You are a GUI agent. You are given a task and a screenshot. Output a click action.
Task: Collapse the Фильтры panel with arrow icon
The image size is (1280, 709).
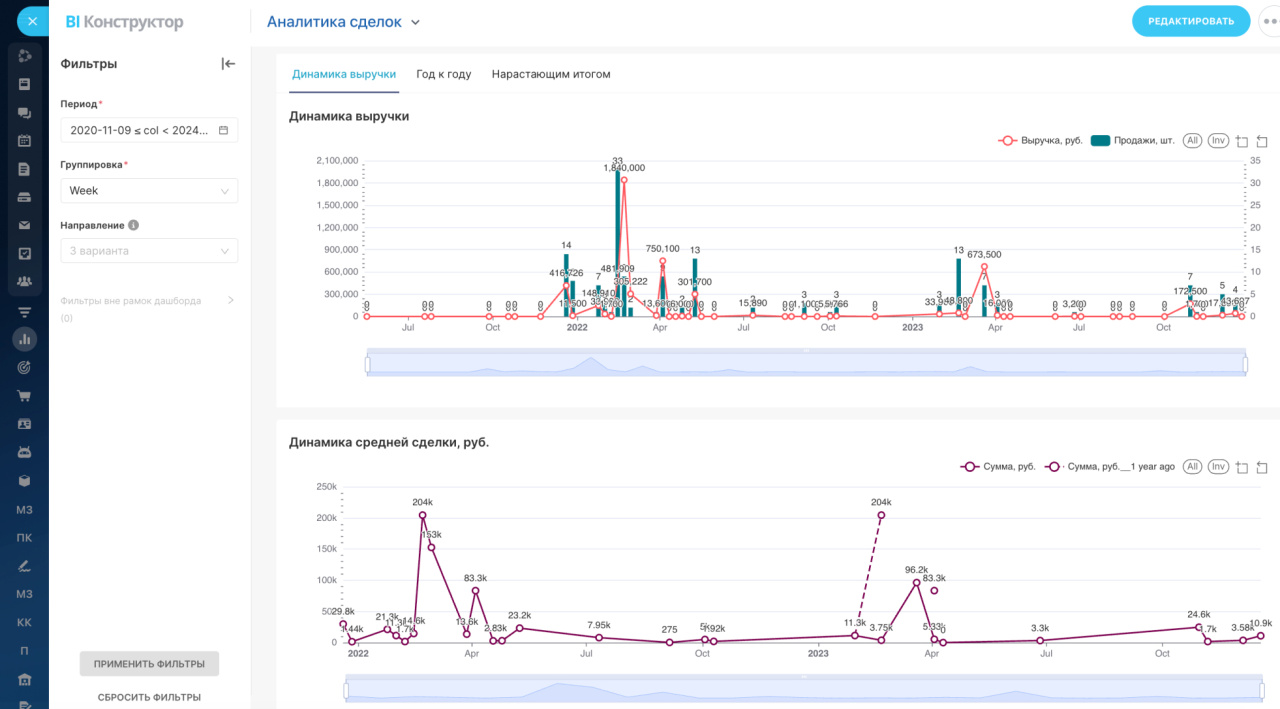228,64
